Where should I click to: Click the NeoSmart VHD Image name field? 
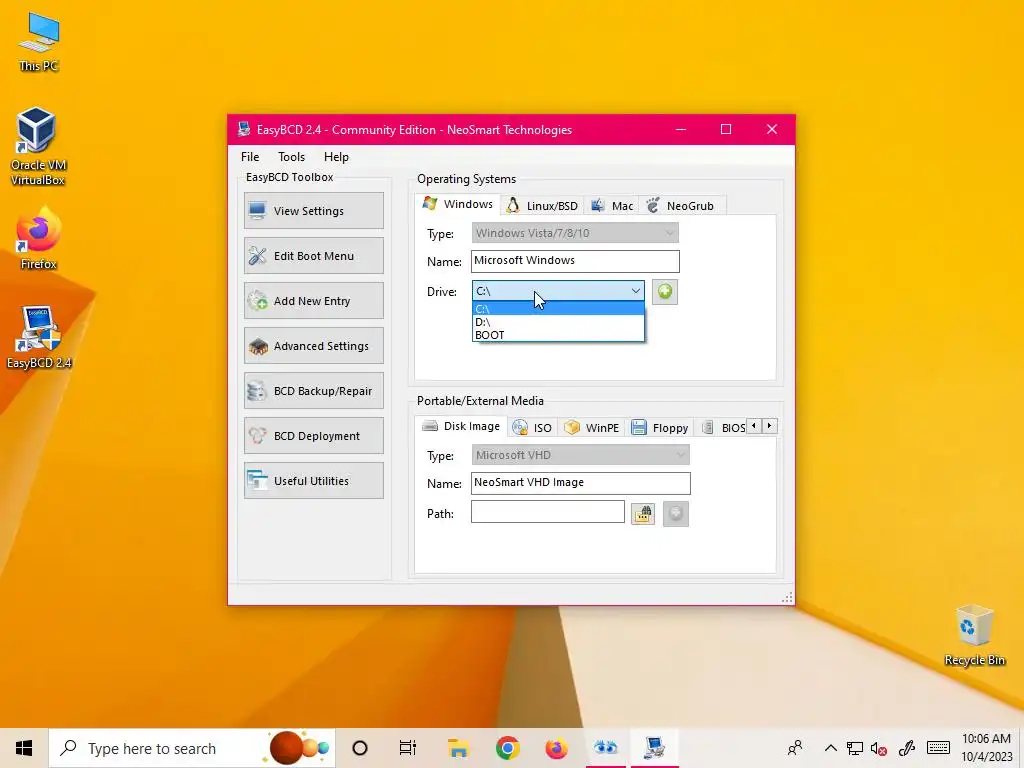(580, 483)
